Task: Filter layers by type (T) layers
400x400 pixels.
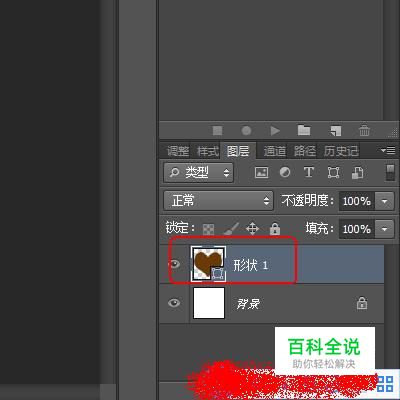Action: tap(309, 172)
